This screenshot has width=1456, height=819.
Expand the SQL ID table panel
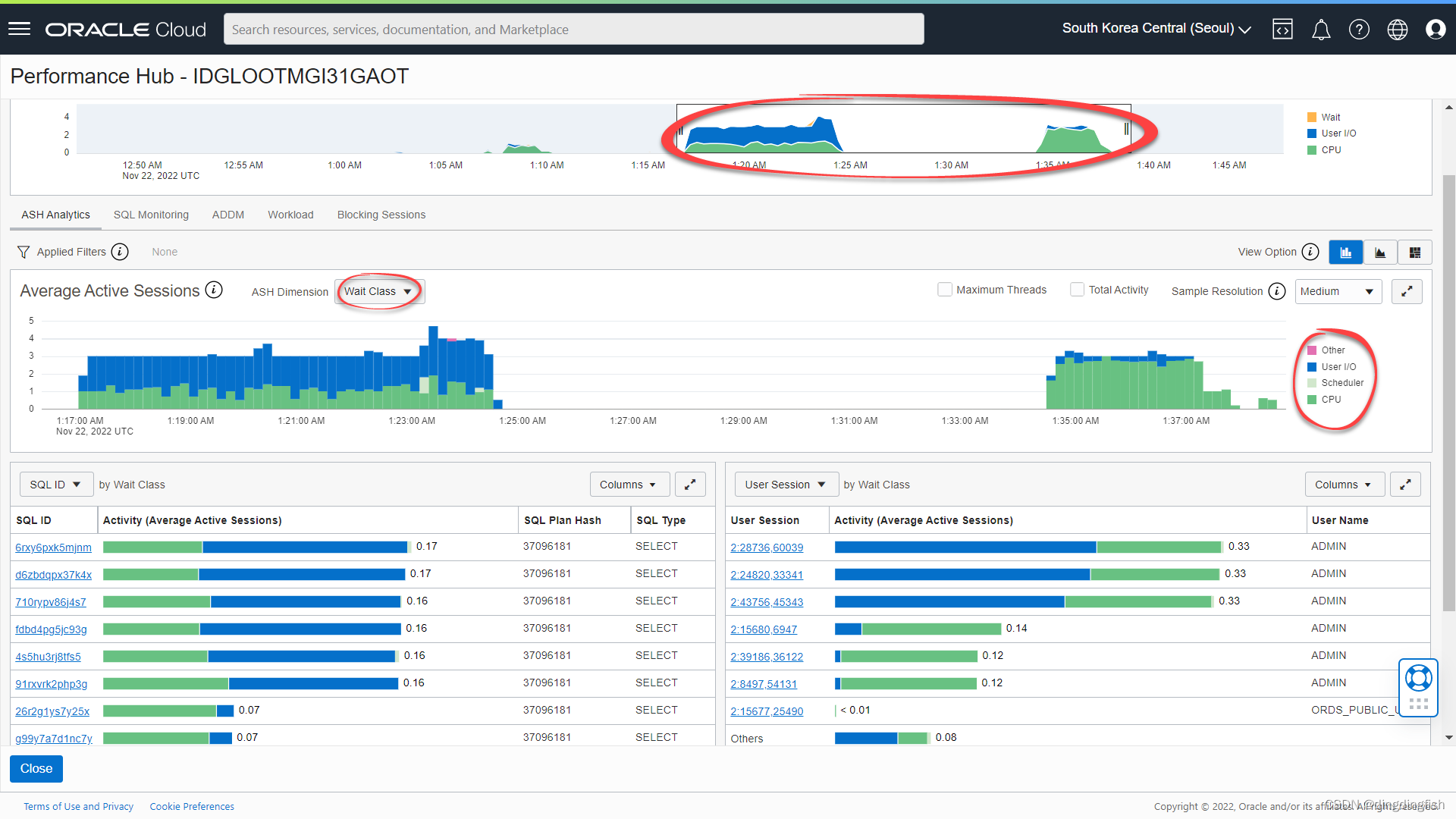[x=690, y=485]
